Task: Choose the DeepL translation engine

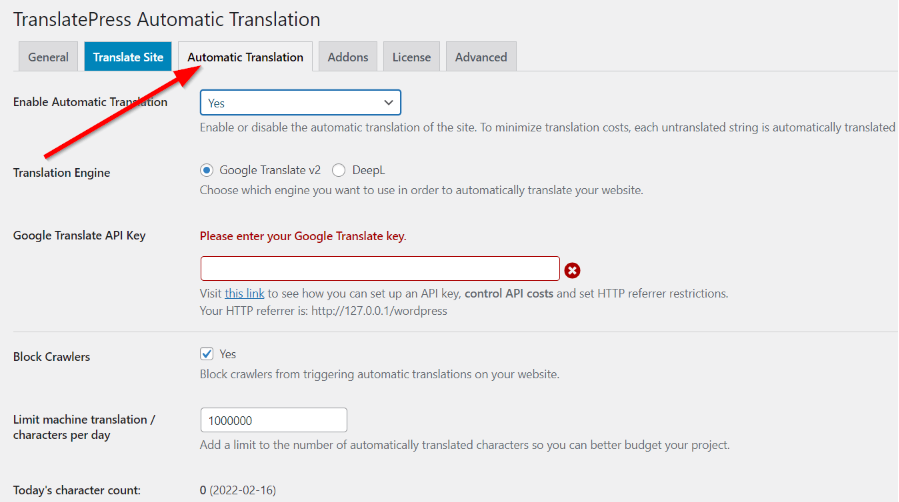Action: pyautogui.click(x=338, y=170)
